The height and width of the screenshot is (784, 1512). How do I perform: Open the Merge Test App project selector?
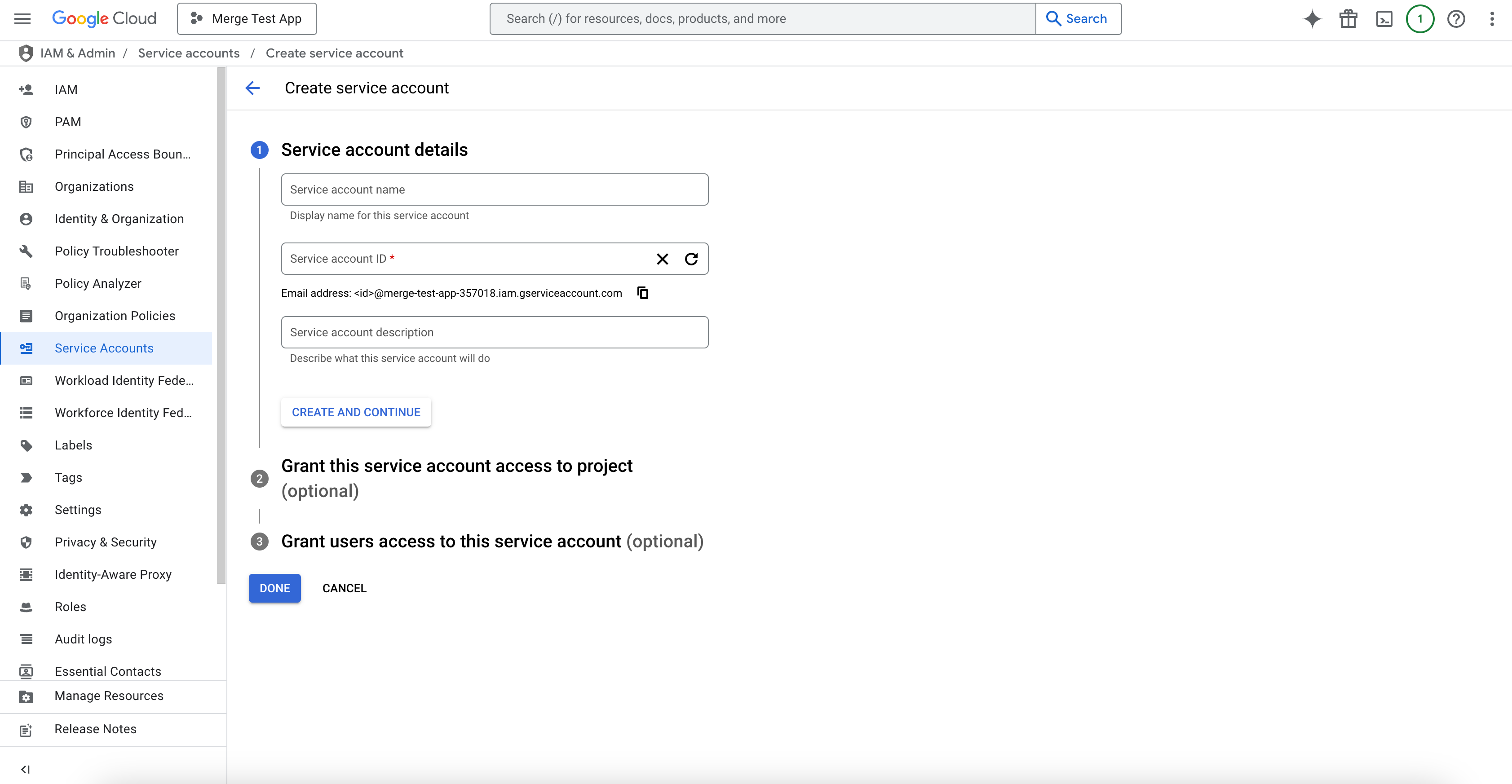[247, 19]
